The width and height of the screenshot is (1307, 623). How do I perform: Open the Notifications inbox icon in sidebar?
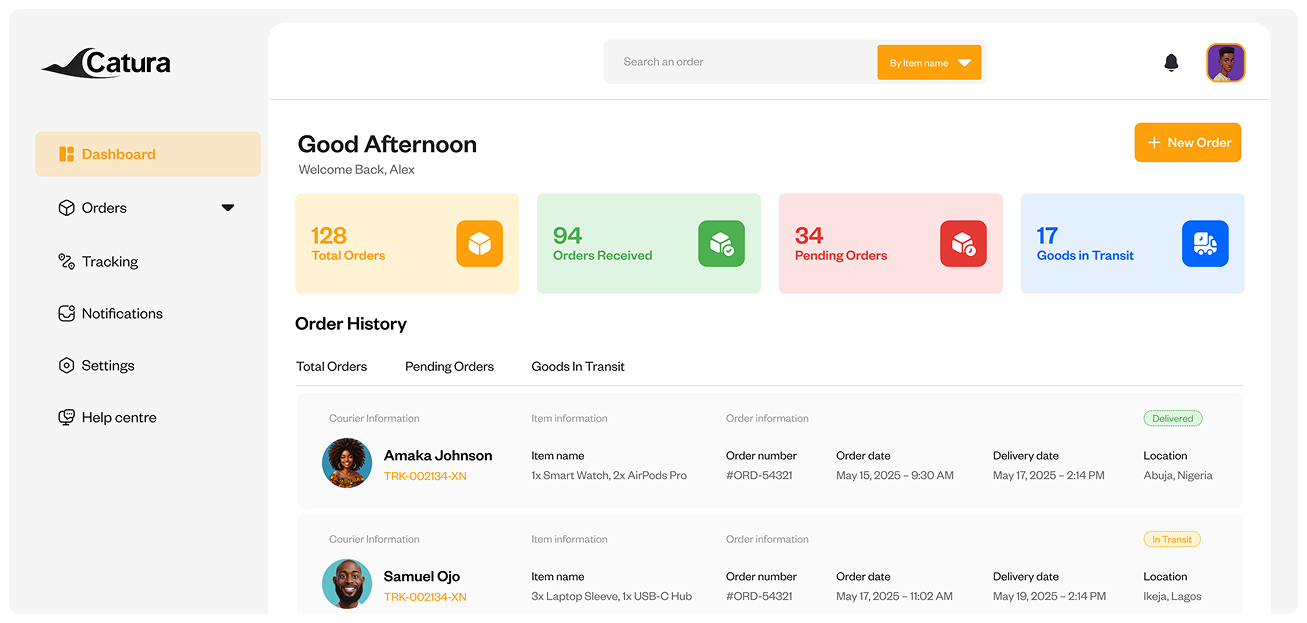66,314
